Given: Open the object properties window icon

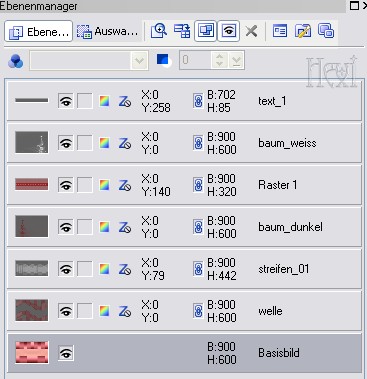Looking at the screenshot, I should point(280,31).
